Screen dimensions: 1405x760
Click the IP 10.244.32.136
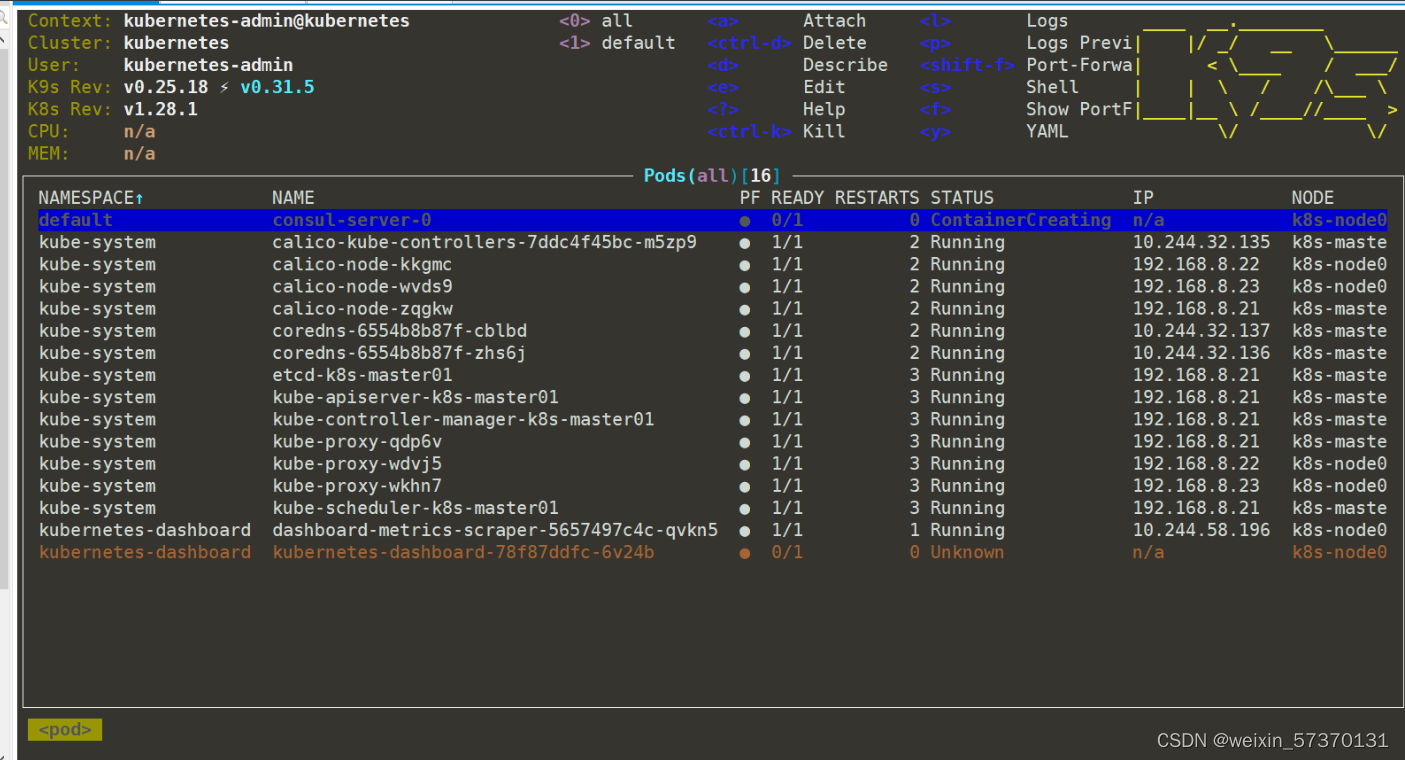[1201, 353]
